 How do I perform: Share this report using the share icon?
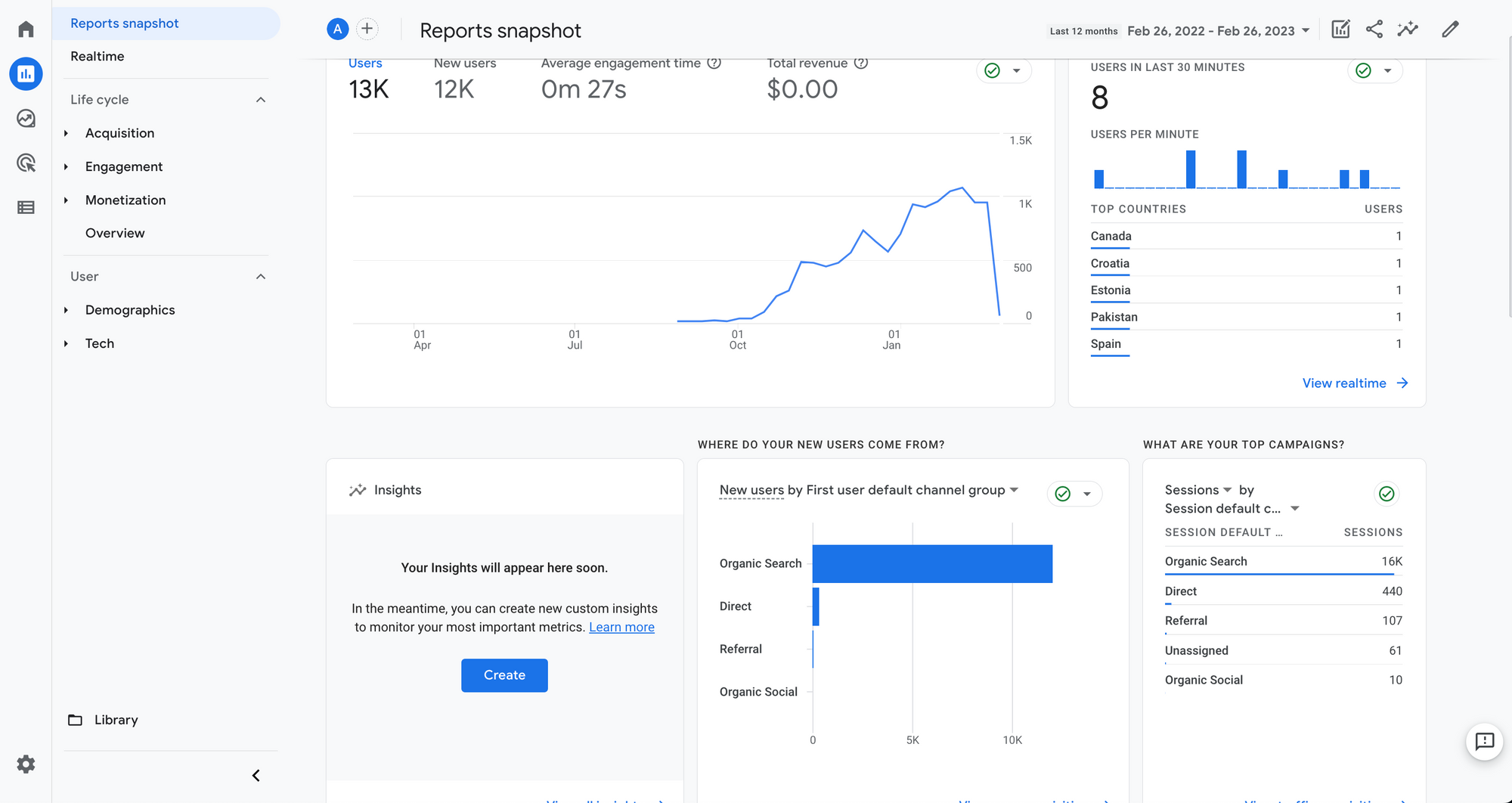pos(1374,29)
